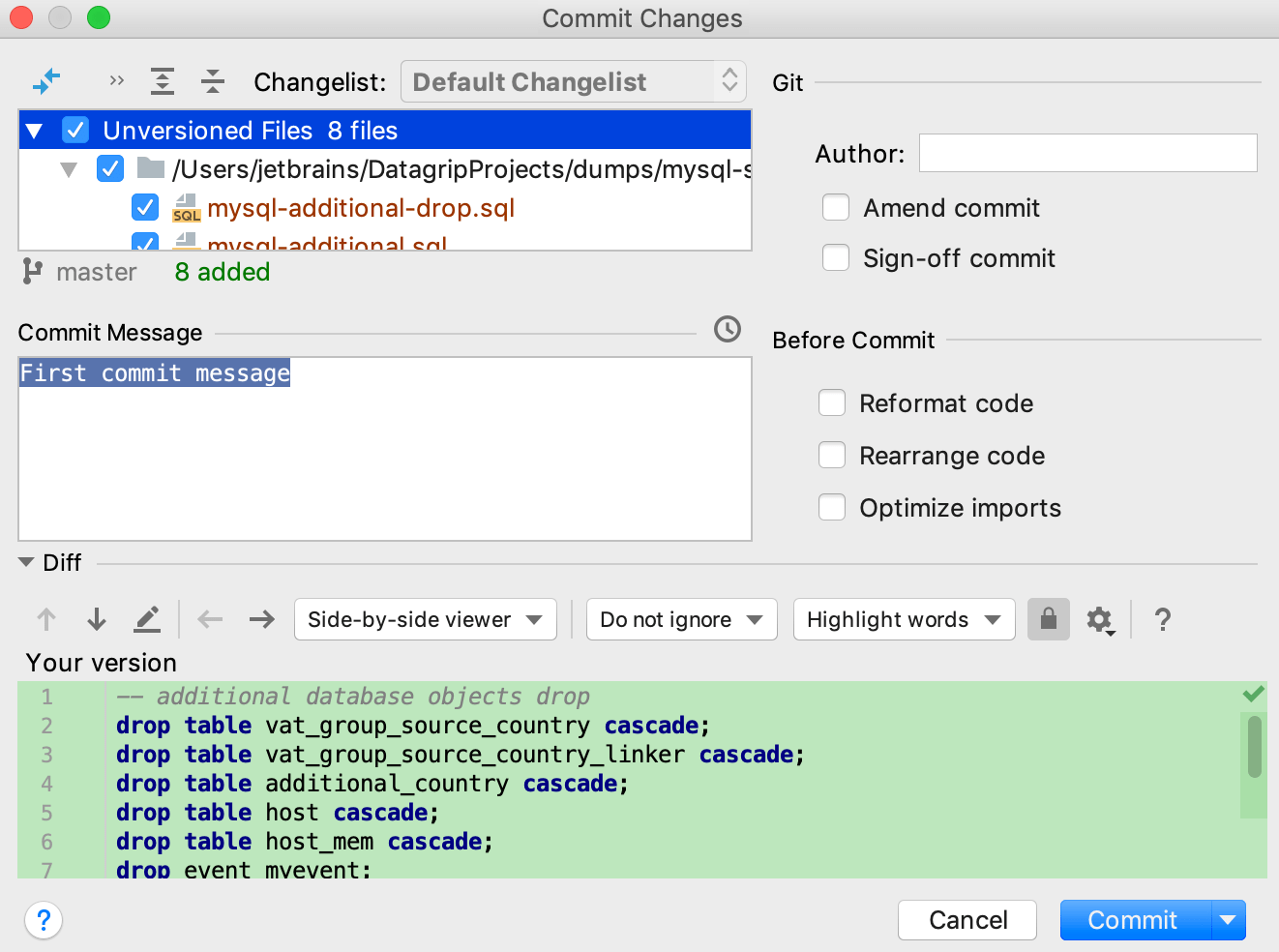Screen dimensions: 1279x952
Task: Click the SQL file icon for mysql-additional-drop.sql
Action: coord(186,208)
